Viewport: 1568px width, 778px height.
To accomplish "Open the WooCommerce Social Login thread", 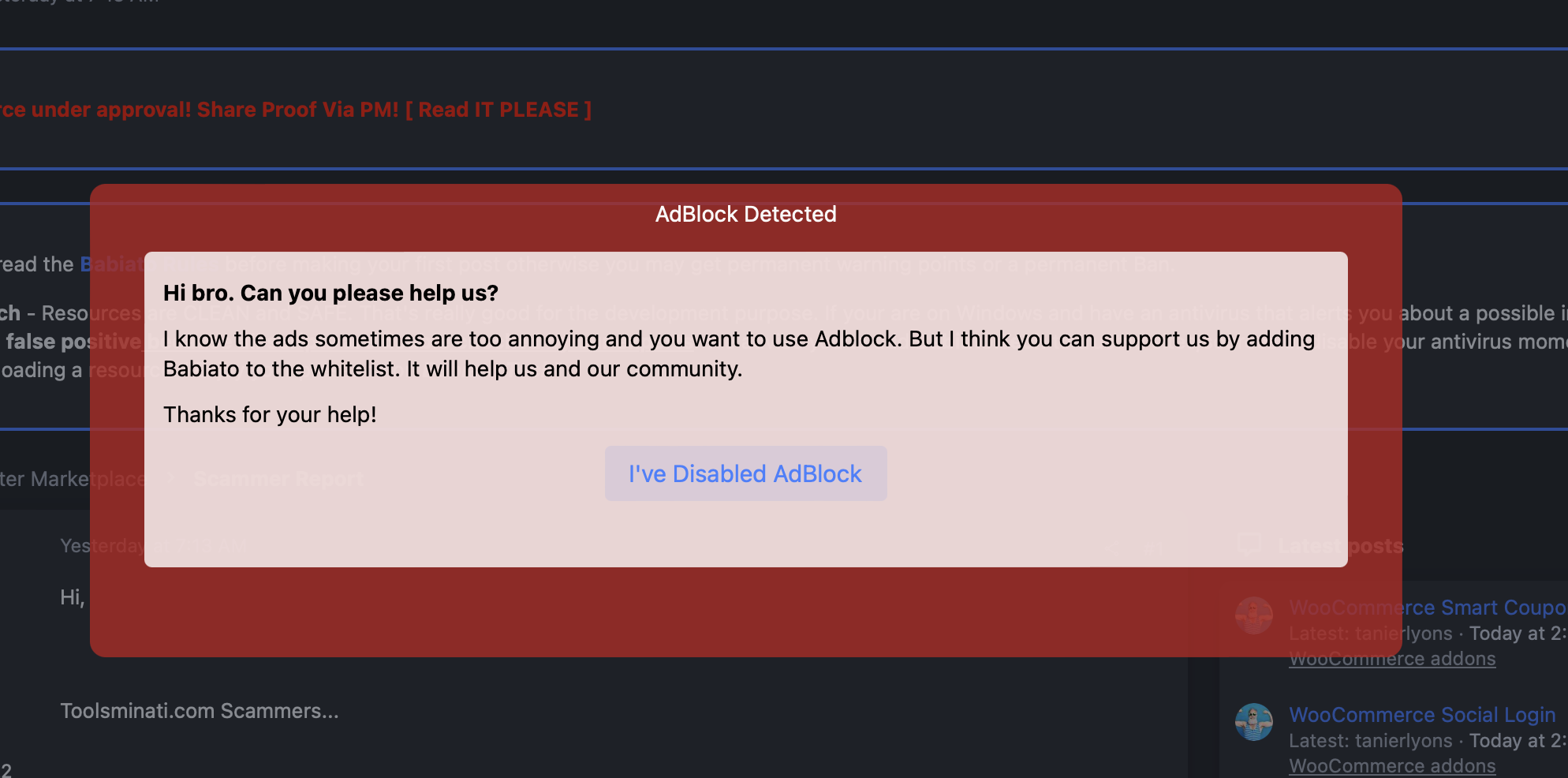I will tap(1422, 715).
